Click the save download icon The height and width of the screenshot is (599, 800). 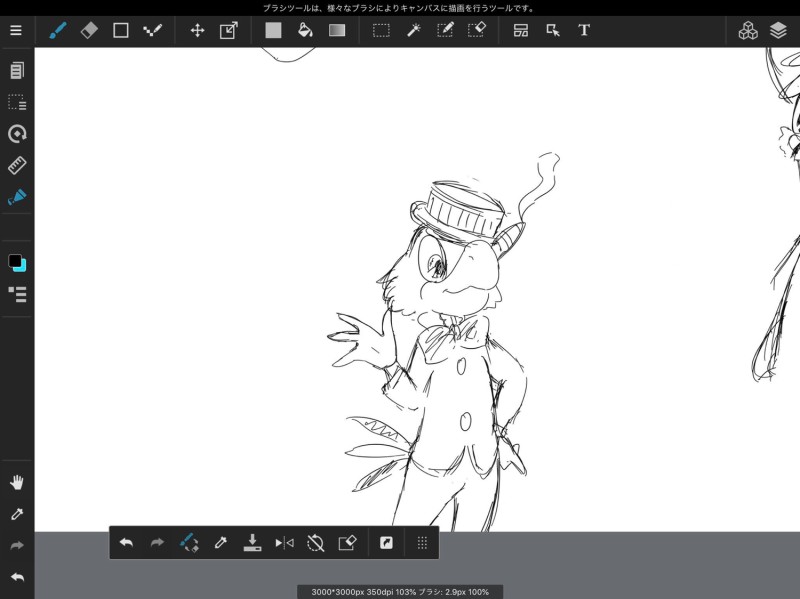click(252, 543)
